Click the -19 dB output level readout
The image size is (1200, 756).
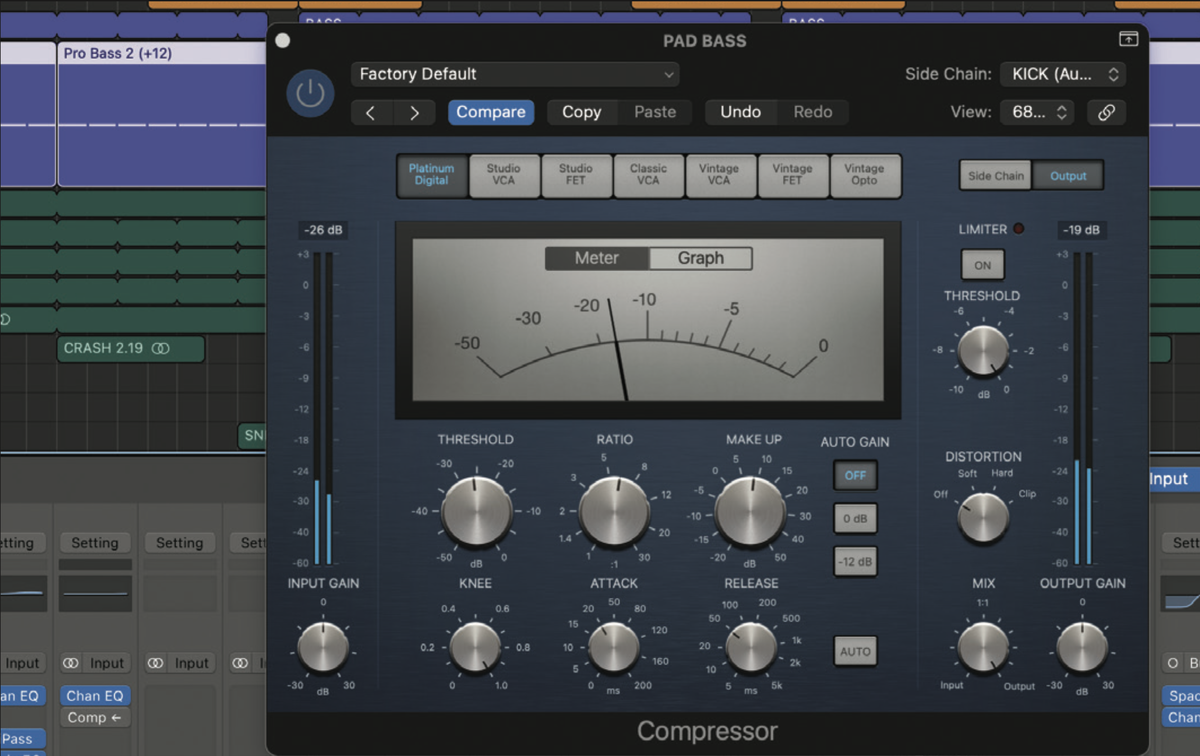[1082, 231]
